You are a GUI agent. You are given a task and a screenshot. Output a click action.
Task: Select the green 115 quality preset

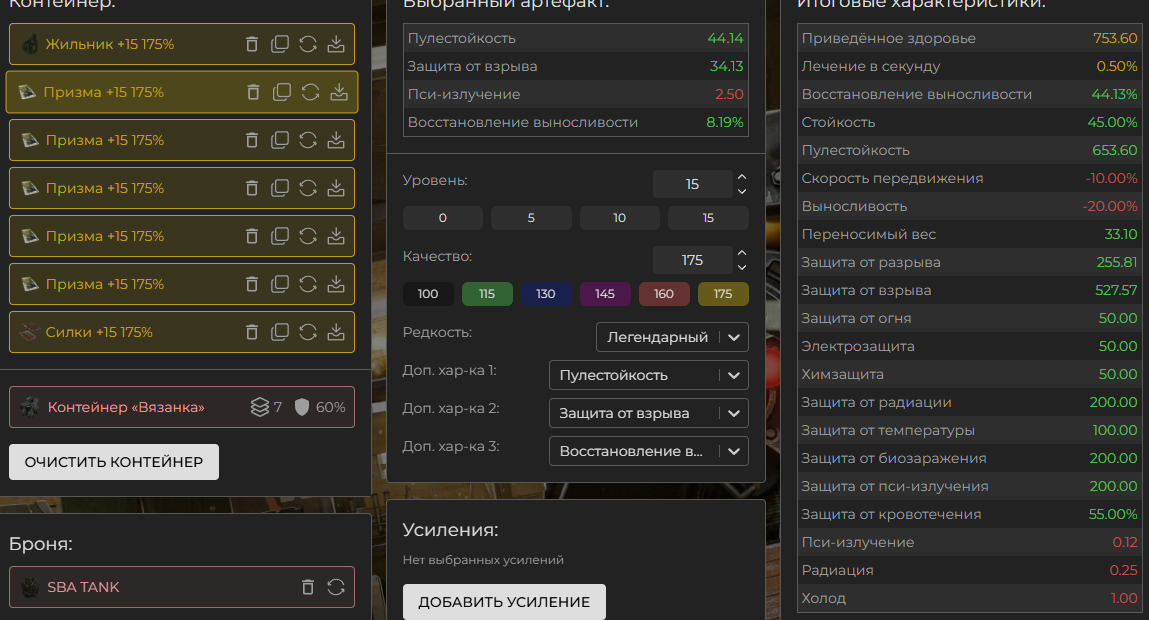pos(487,294)
